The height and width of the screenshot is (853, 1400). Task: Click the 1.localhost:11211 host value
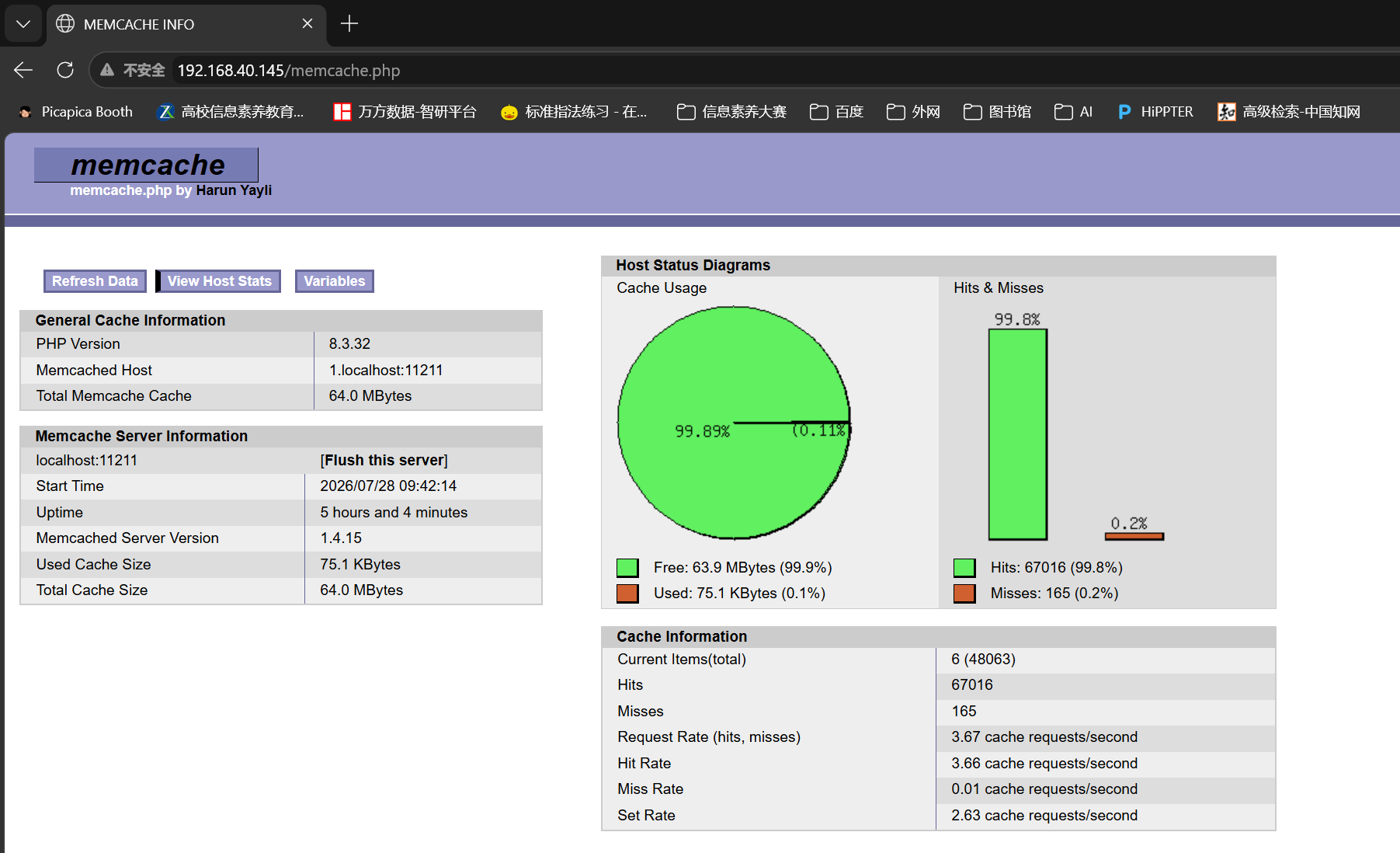(386, 370)
